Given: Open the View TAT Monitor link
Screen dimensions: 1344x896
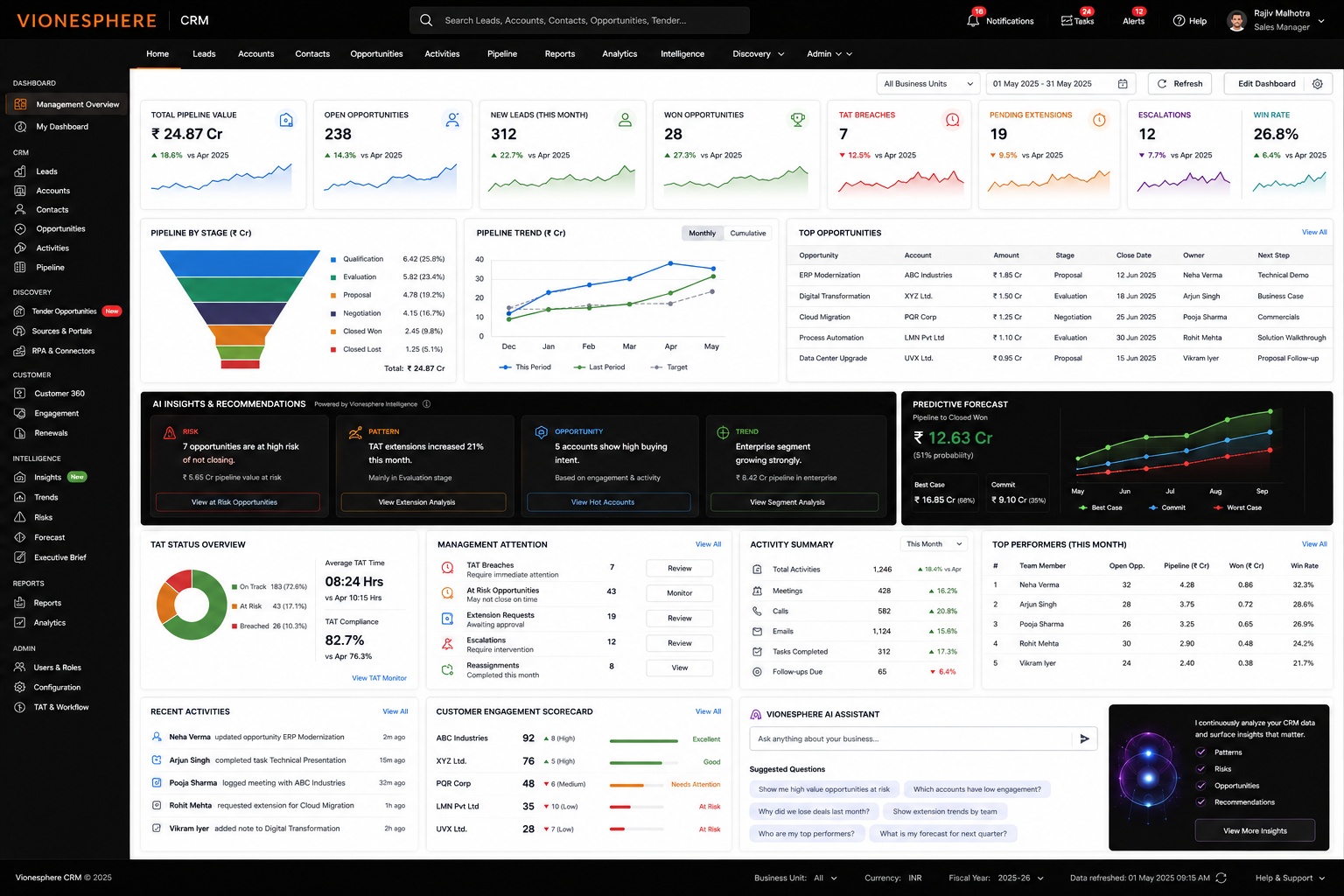Looking at the screenshot, I should point(379,678).
